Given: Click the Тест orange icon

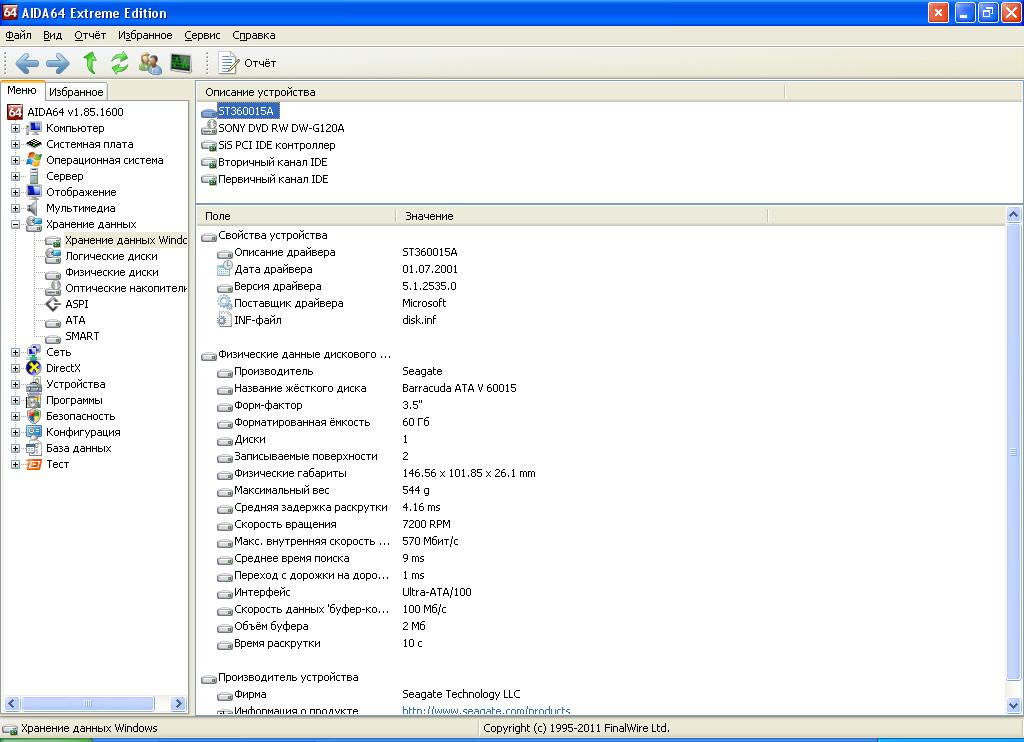Looking at the screenshot, I should pyautogui.click(x=34, y=464).
